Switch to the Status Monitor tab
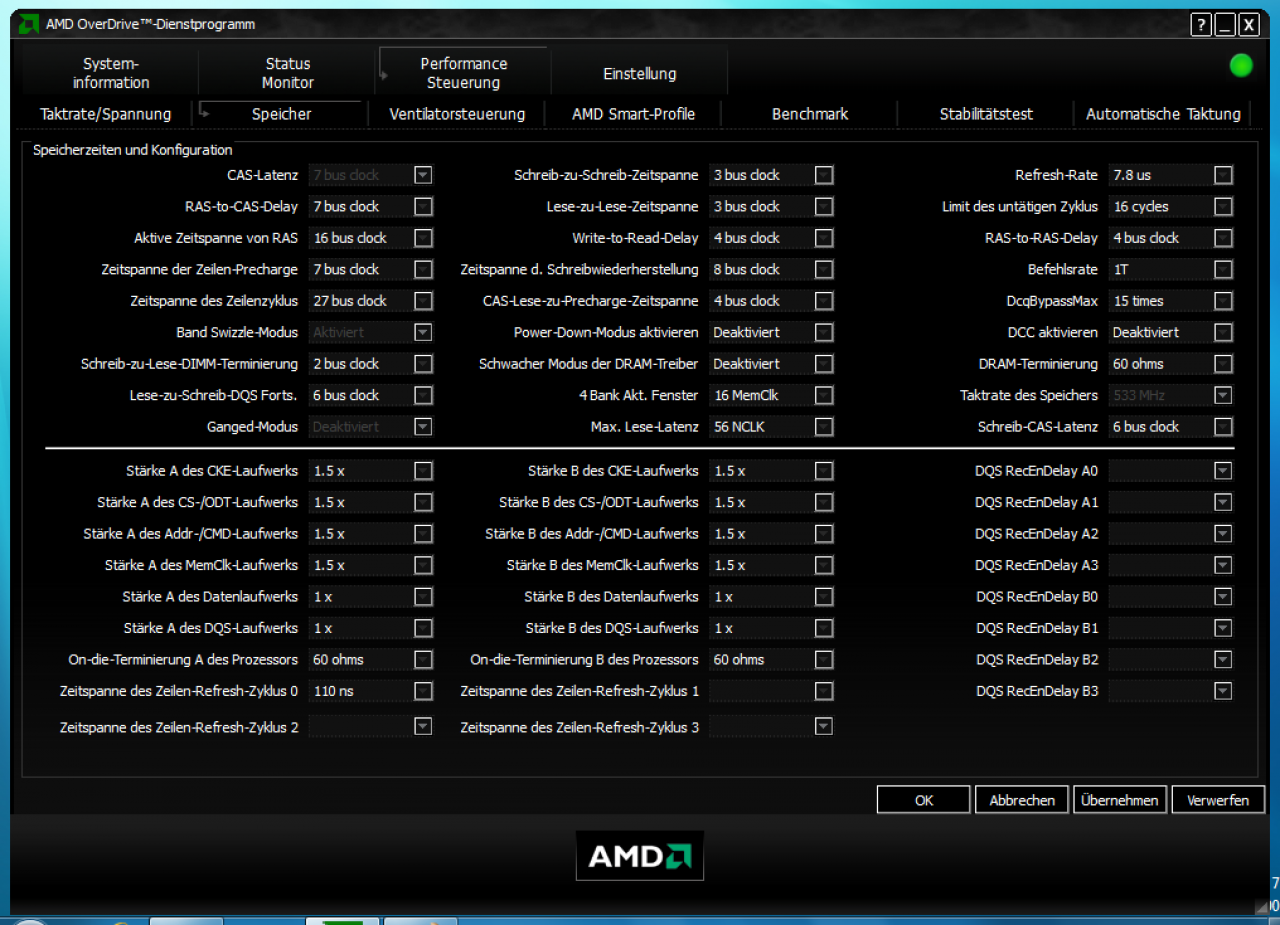 coord(288,73)
